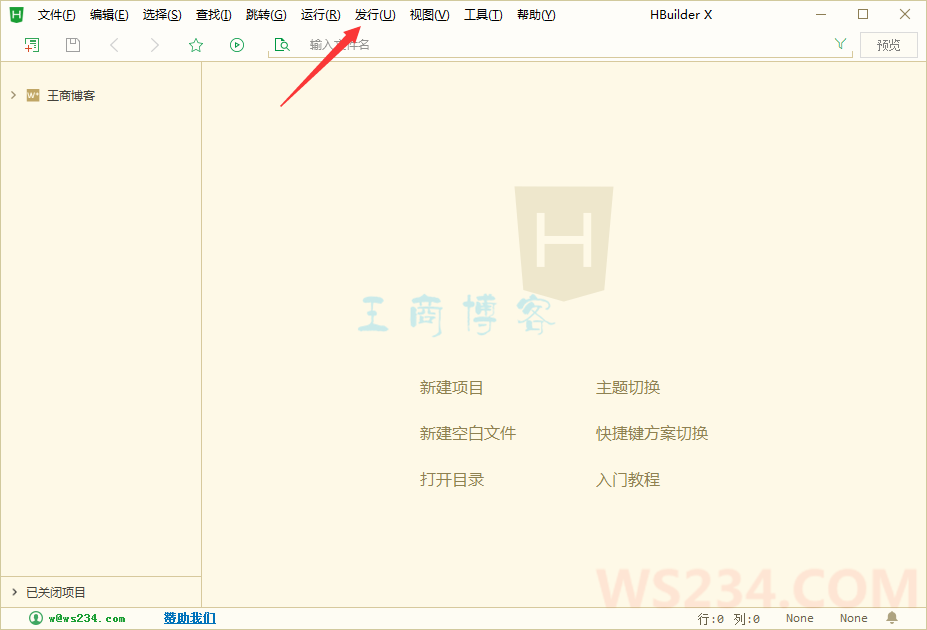Expand the 已关闭项目 section
This screenshot has width=927, height=630.
point(14,592)
